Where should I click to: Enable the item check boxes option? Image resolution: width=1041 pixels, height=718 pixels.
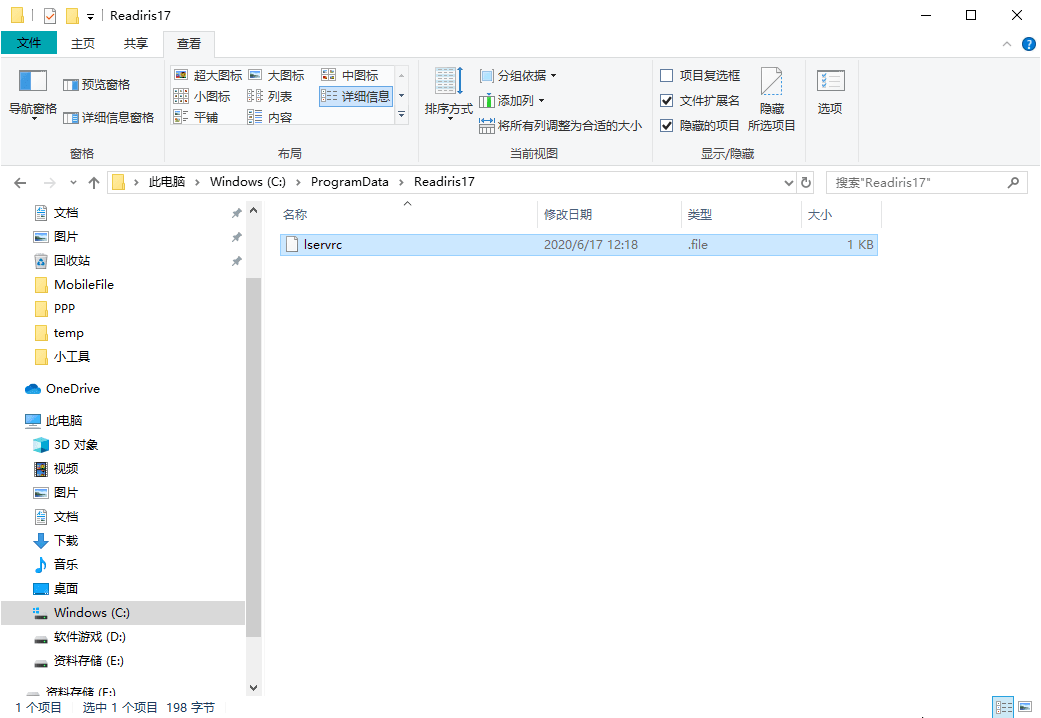pos(667,76)
